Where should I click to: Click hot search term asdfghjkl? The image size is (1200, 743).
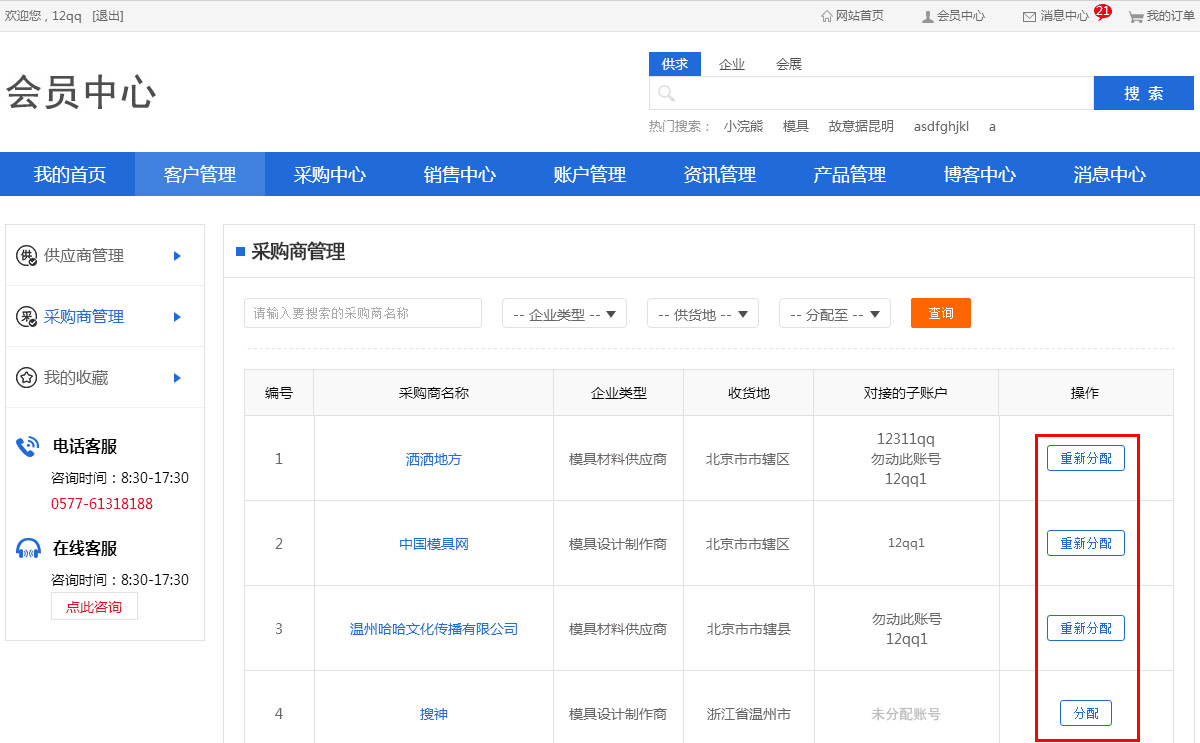(941, 126)
